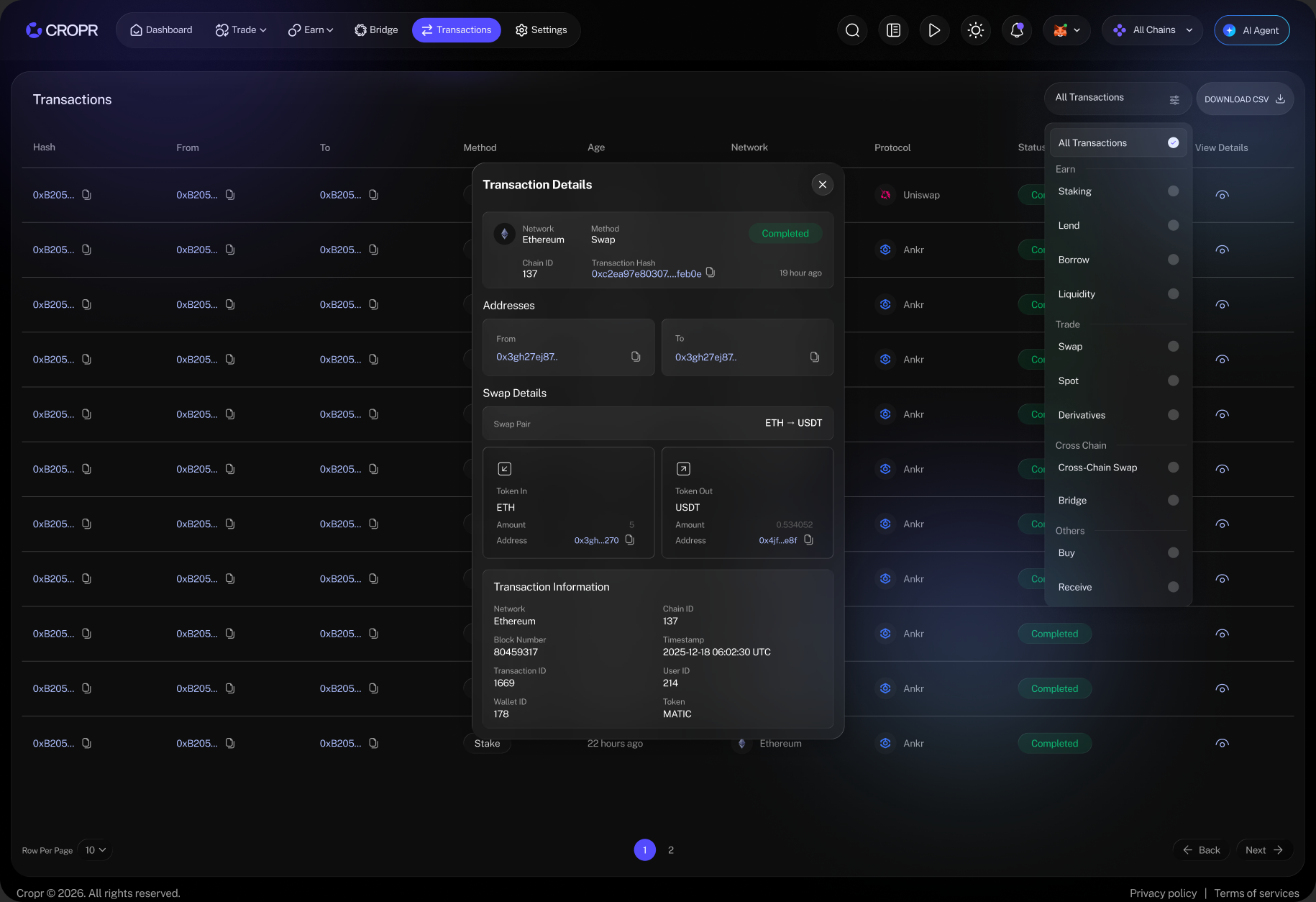Open the Transactions tab
The width and height of the screenshot is (1316, 902).
click(457, 30)
